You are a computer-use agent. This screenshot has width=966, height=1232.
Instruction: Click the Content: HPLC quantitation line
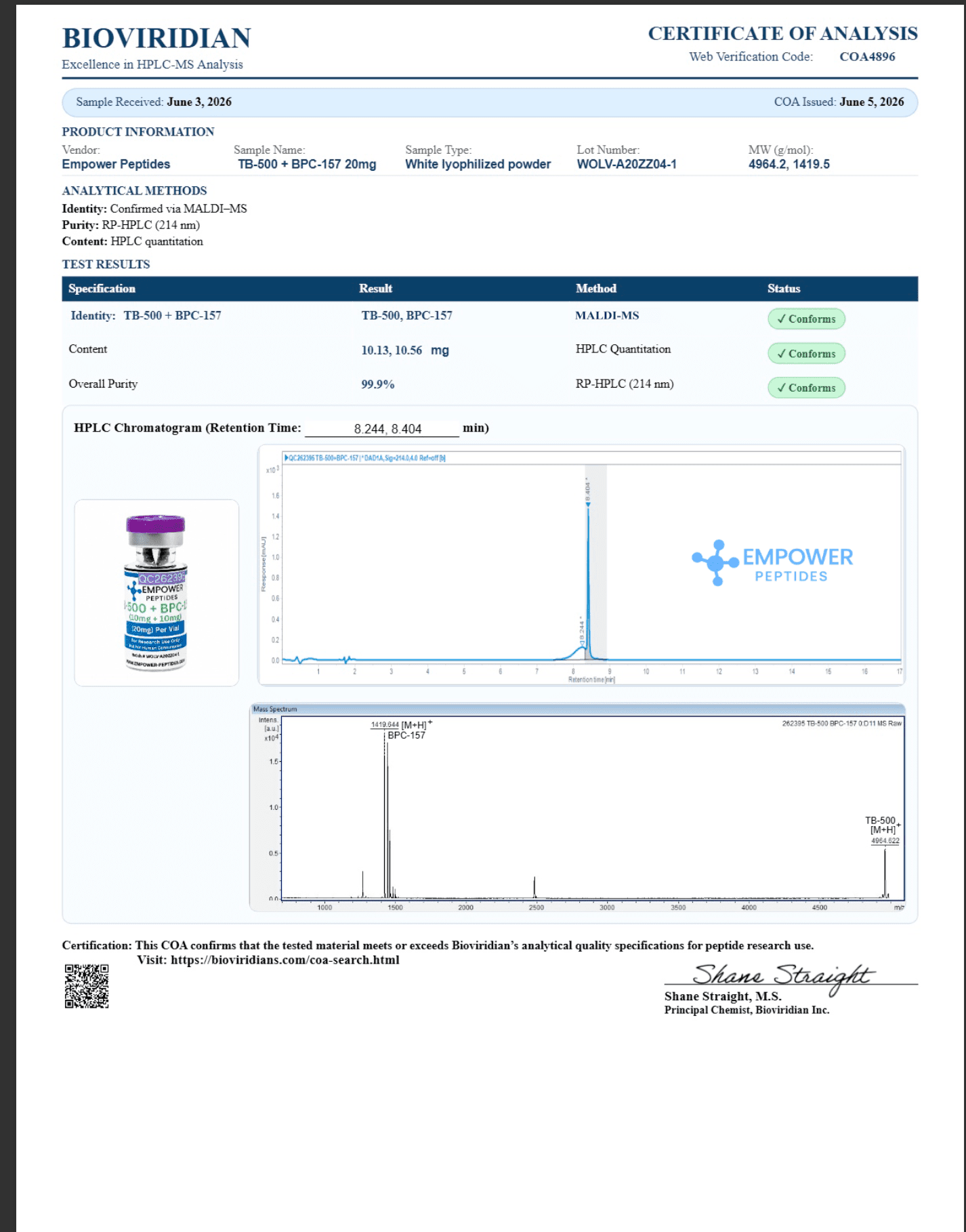pyautogui.click(x=132, y=241)
